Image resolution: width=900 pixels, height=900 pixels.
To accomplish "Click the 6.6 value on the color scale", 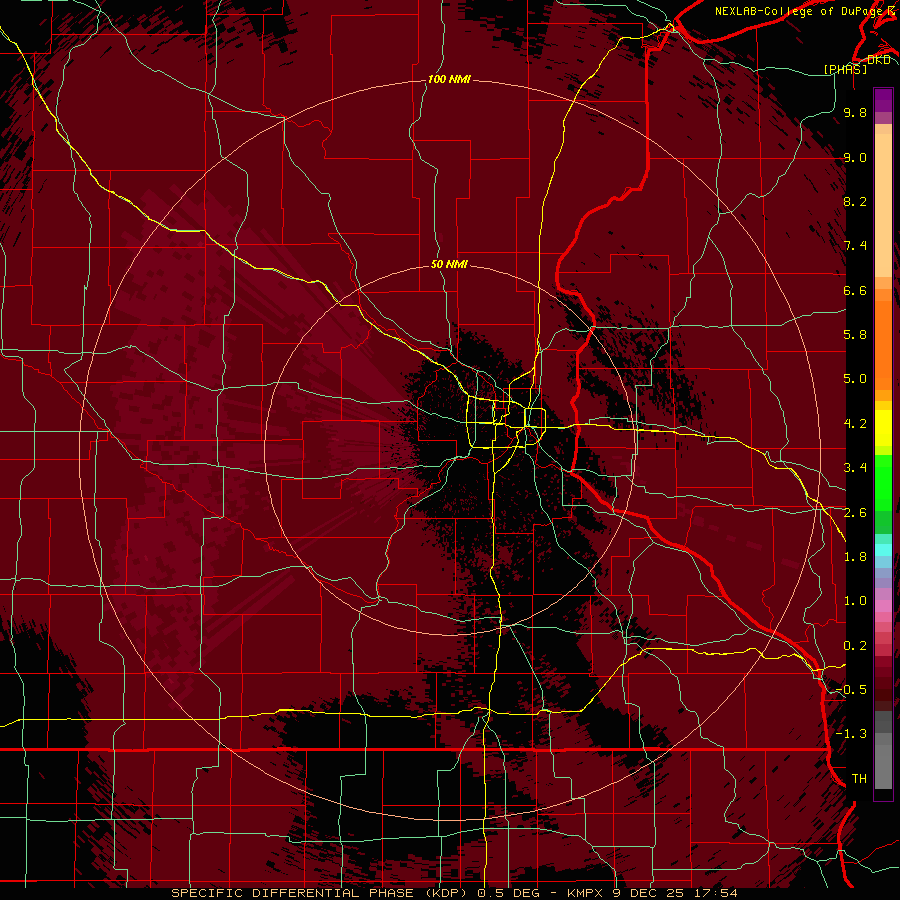I will (855, 290).
